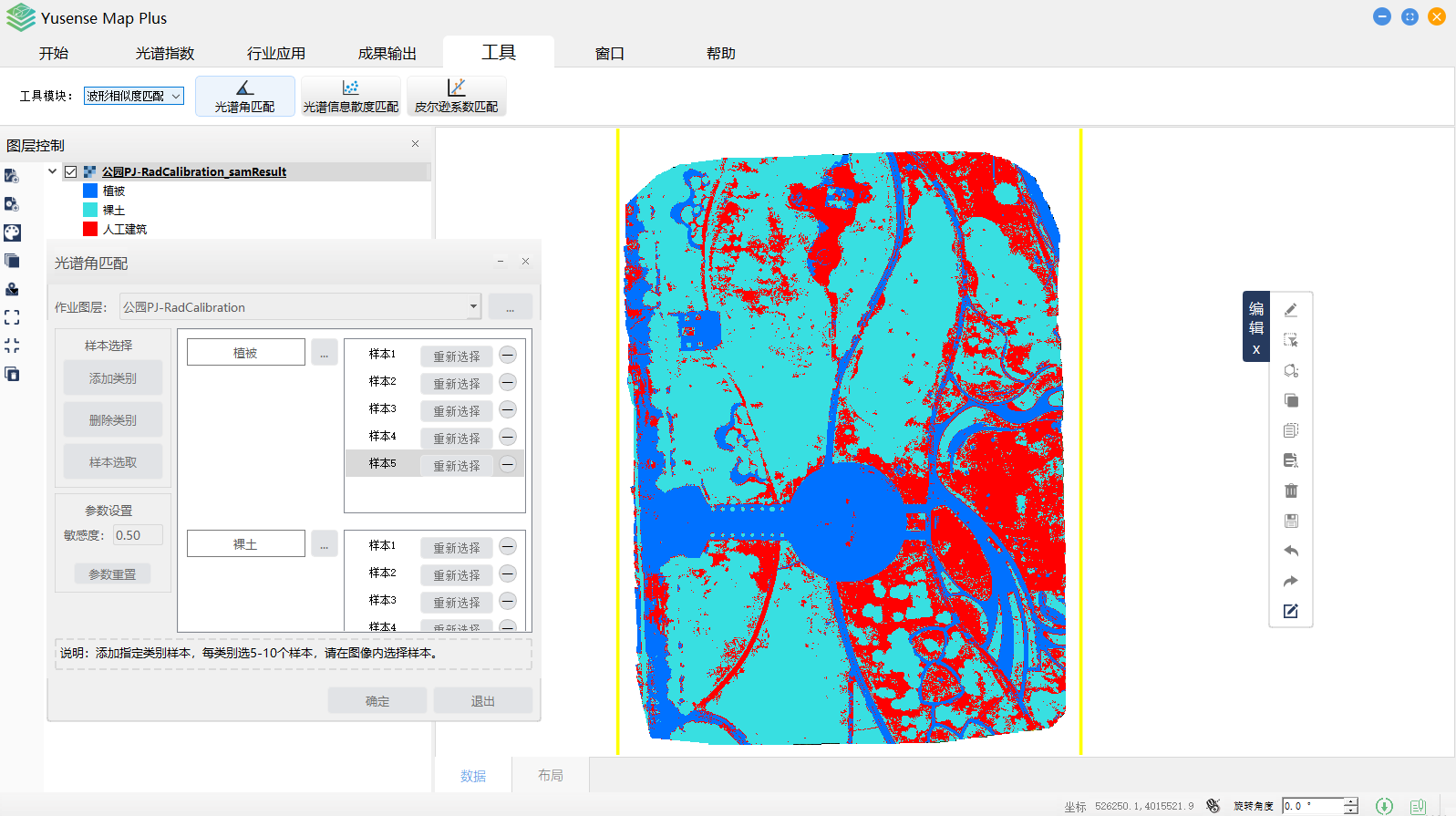1456x816 pixels.
Task: Click the palette icon in layer sidebar
Action: [12, 232]
